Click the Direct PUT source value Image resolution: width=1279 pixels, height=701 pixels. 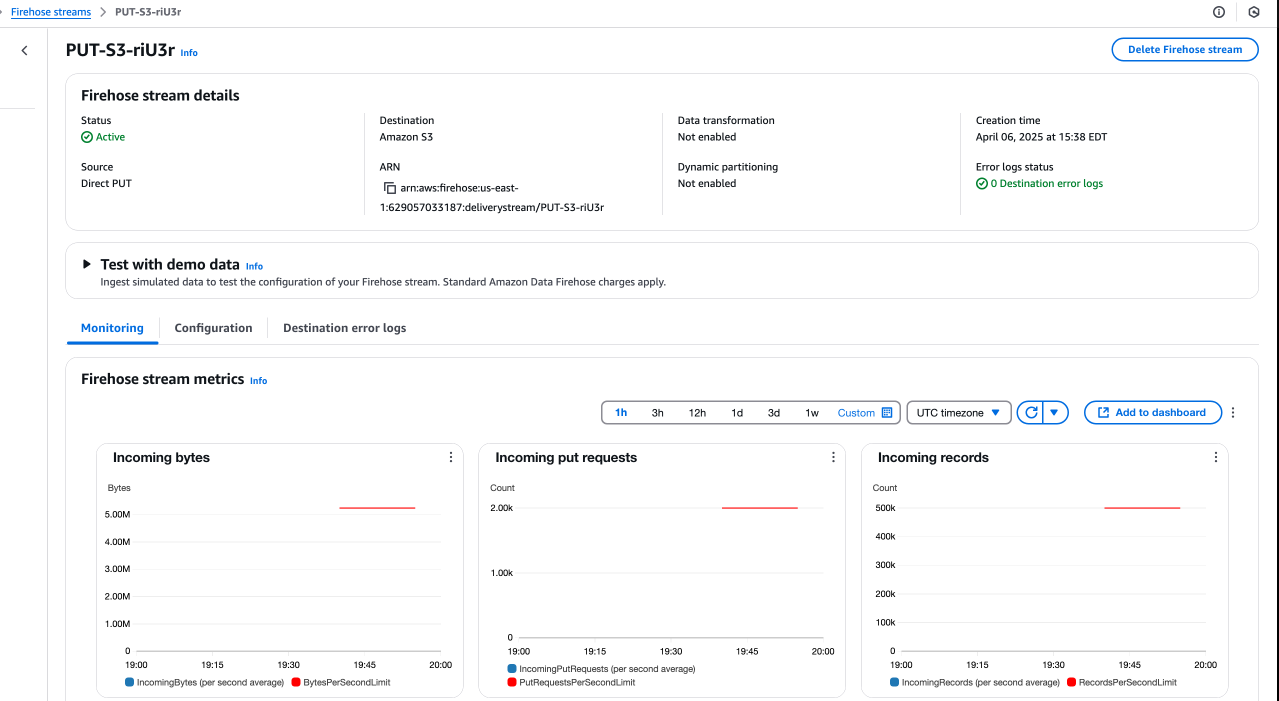tap(106, 183)
